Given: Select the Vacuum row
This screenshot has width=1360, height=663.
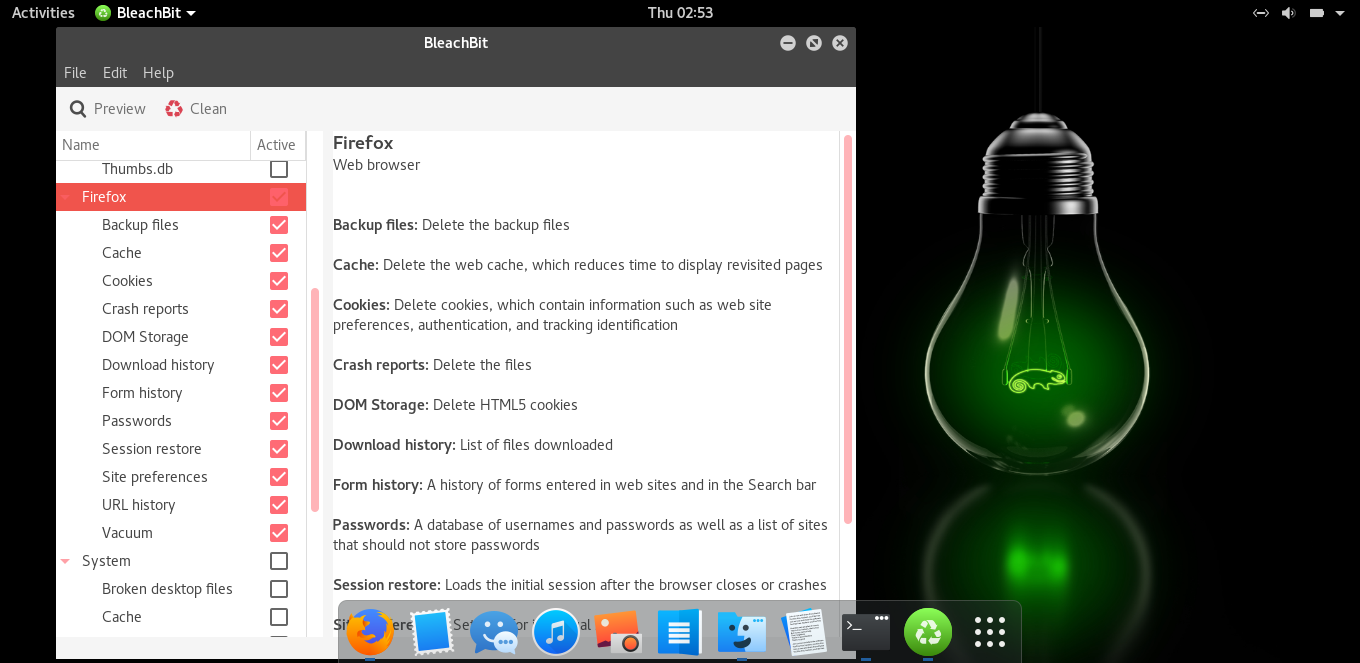Looking at the screenshot, I should click(181, 533).
